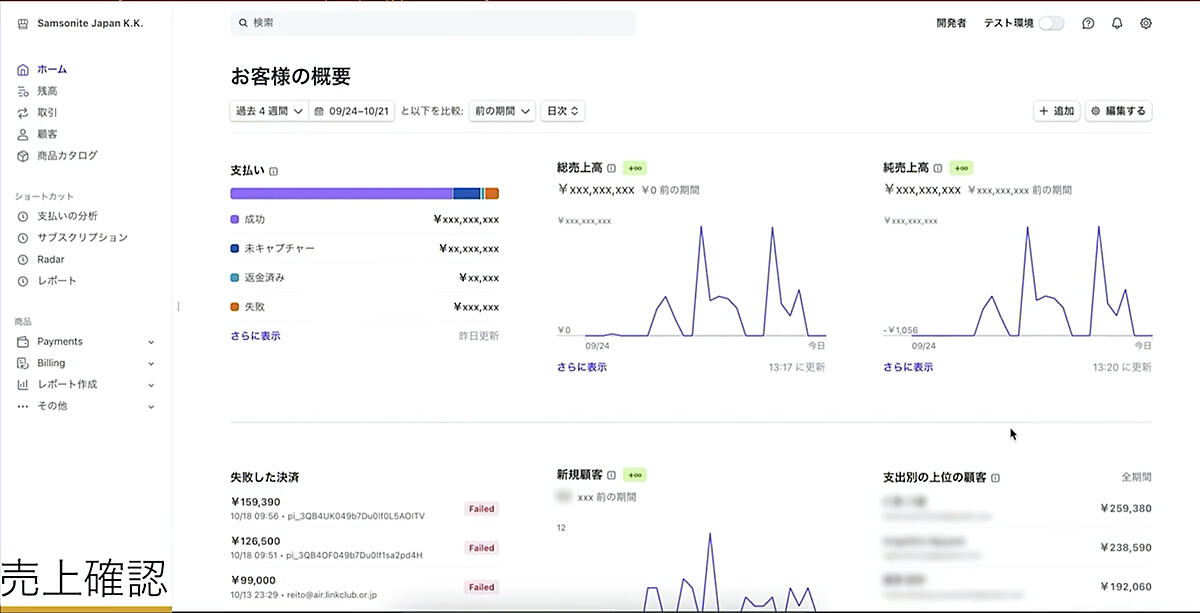The height and width of the screenshot is (613, 1200).
Task: Click the info icon beside 支出別の上位の顧客
Action: point(995,478)
